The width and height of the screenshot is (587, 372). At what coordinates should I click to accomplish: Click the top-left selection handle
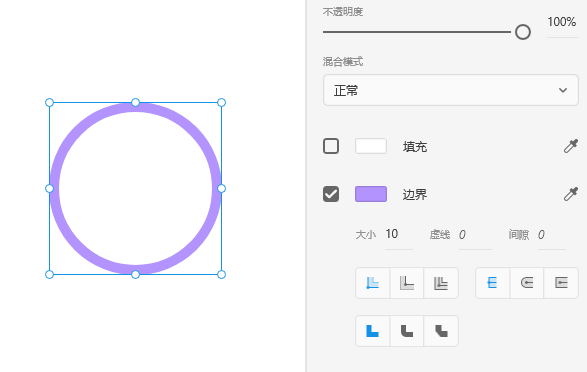pyautogui.click(x=49, y=103)
